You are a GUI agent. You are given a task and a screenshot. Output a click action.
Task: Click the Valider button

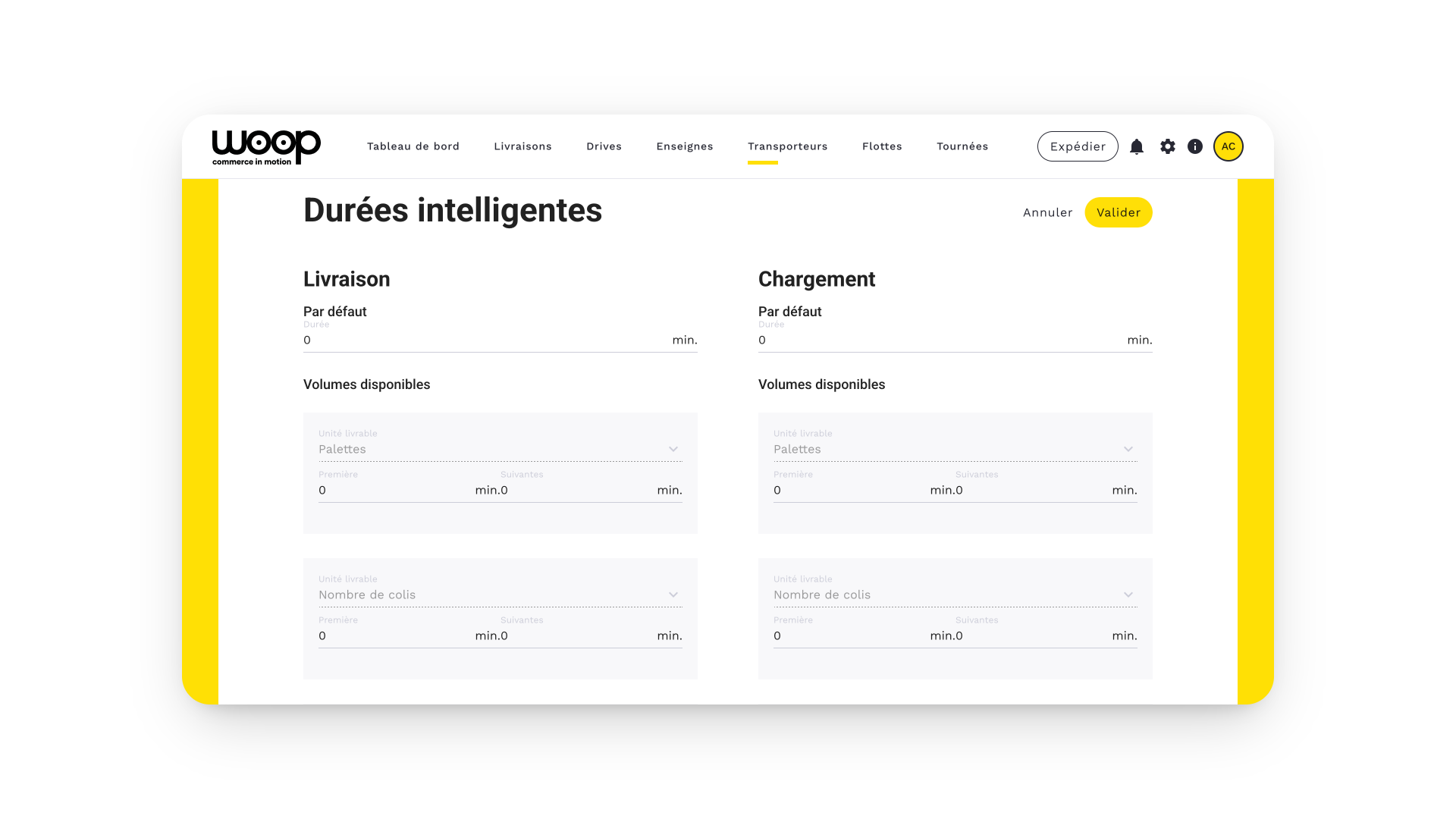pos(1118,213)
